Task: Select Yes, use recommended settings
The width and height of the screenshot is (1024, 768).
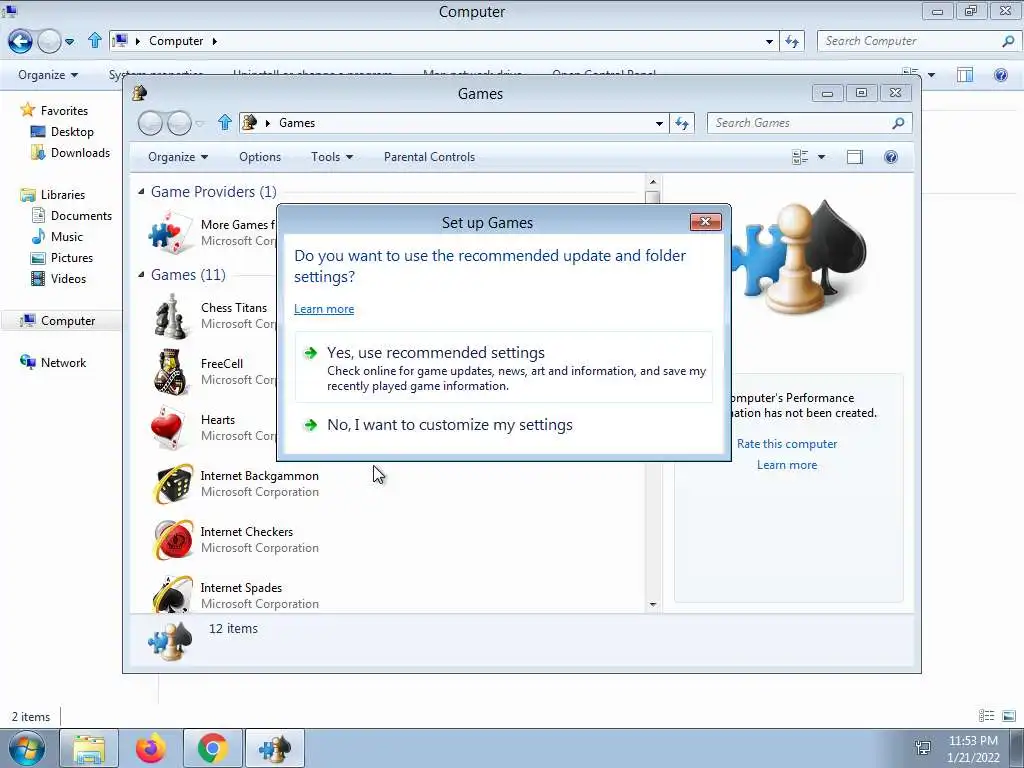Action: click(x=504, y=368)
